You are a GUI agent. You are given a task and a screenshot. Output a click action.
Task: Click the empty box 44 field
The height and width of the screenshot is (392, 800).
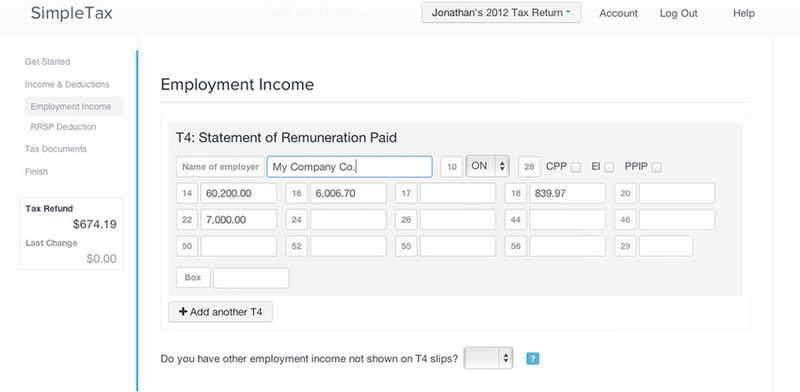coord(567,219)
